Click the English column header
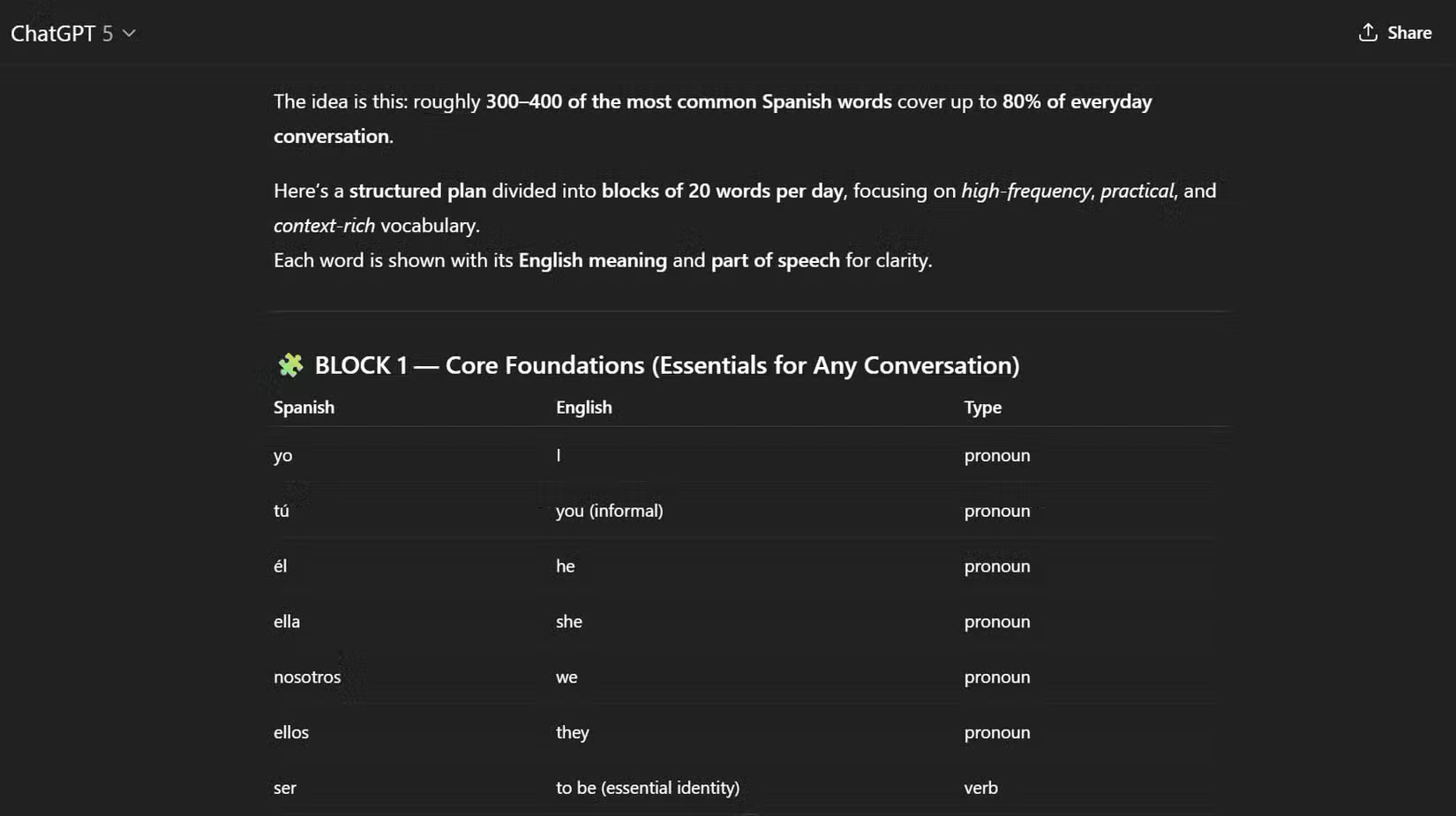Viewport: 1456px width, 816px height. point(583,408)
